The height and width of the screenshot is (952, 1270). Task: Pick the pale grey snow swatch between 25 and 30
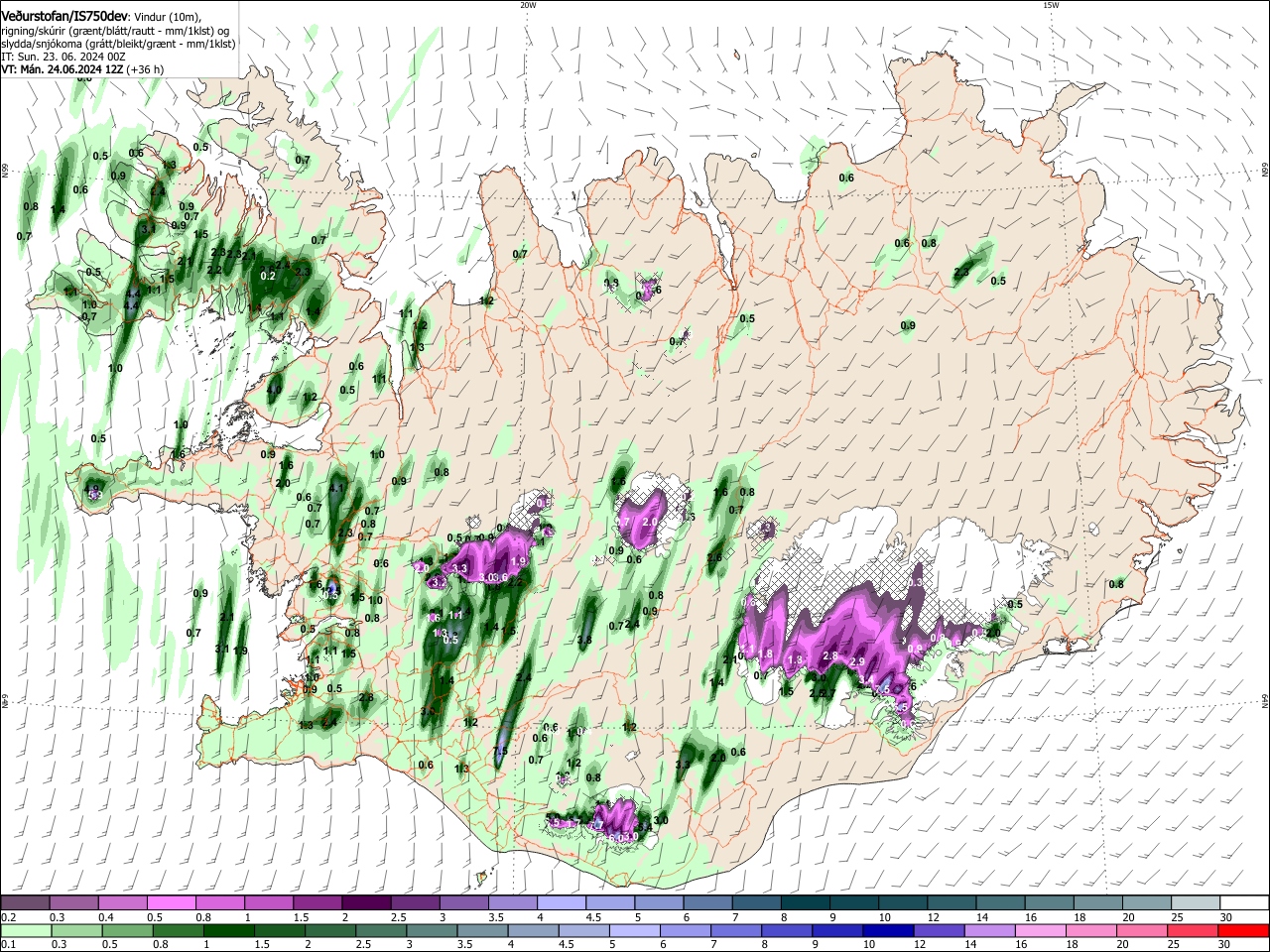click(1195, 902)
